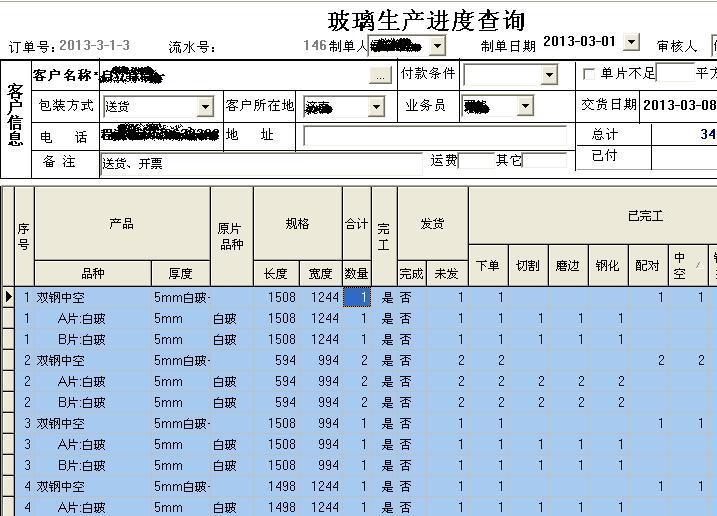Click the 地址 input field
Image resolution: width=717 pixels, height=516 pixels.
pyautogui.click(x=434, y=136)
